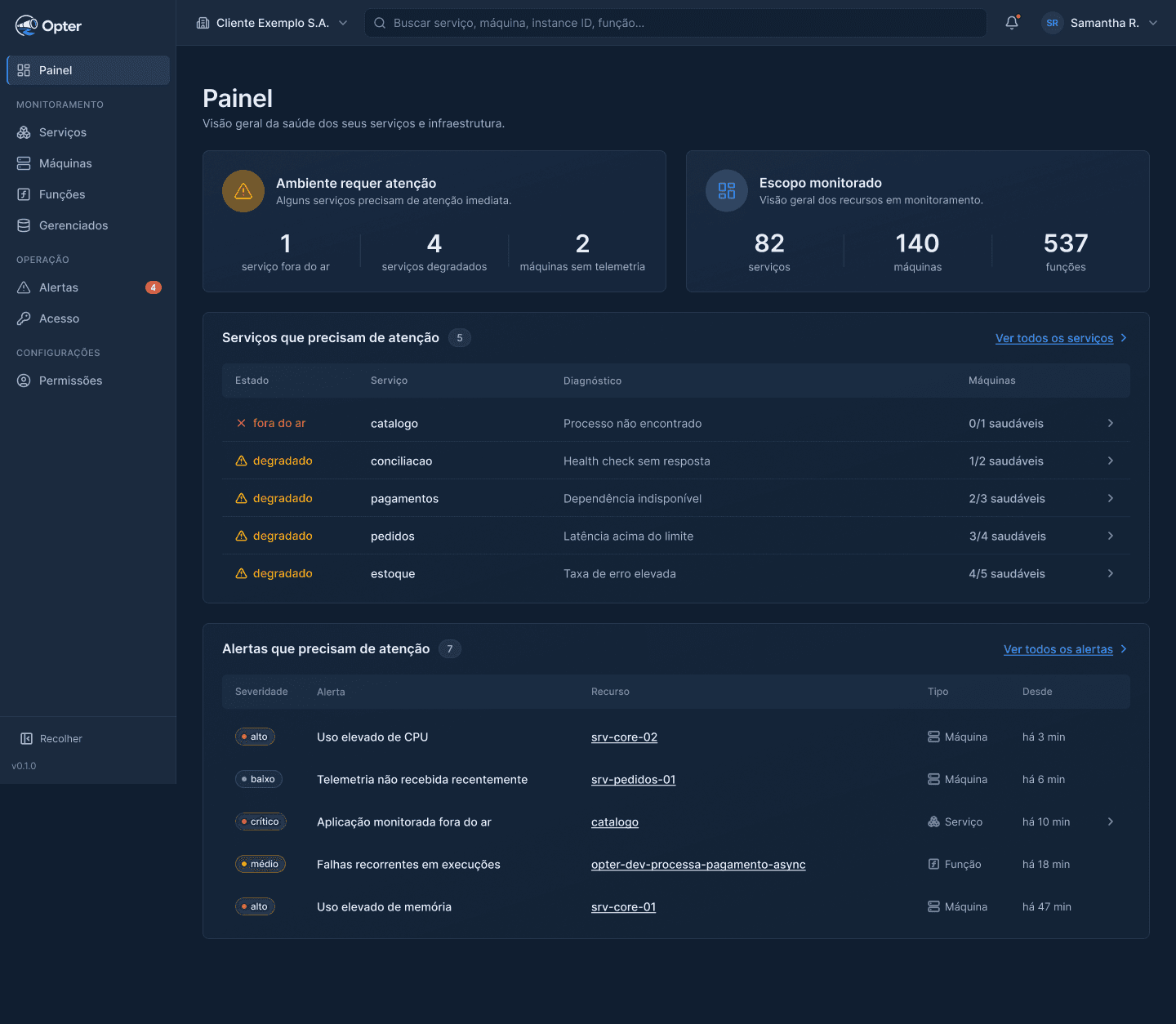
Task: Click the Alertas badge showing 4
Action: [154, 287]
